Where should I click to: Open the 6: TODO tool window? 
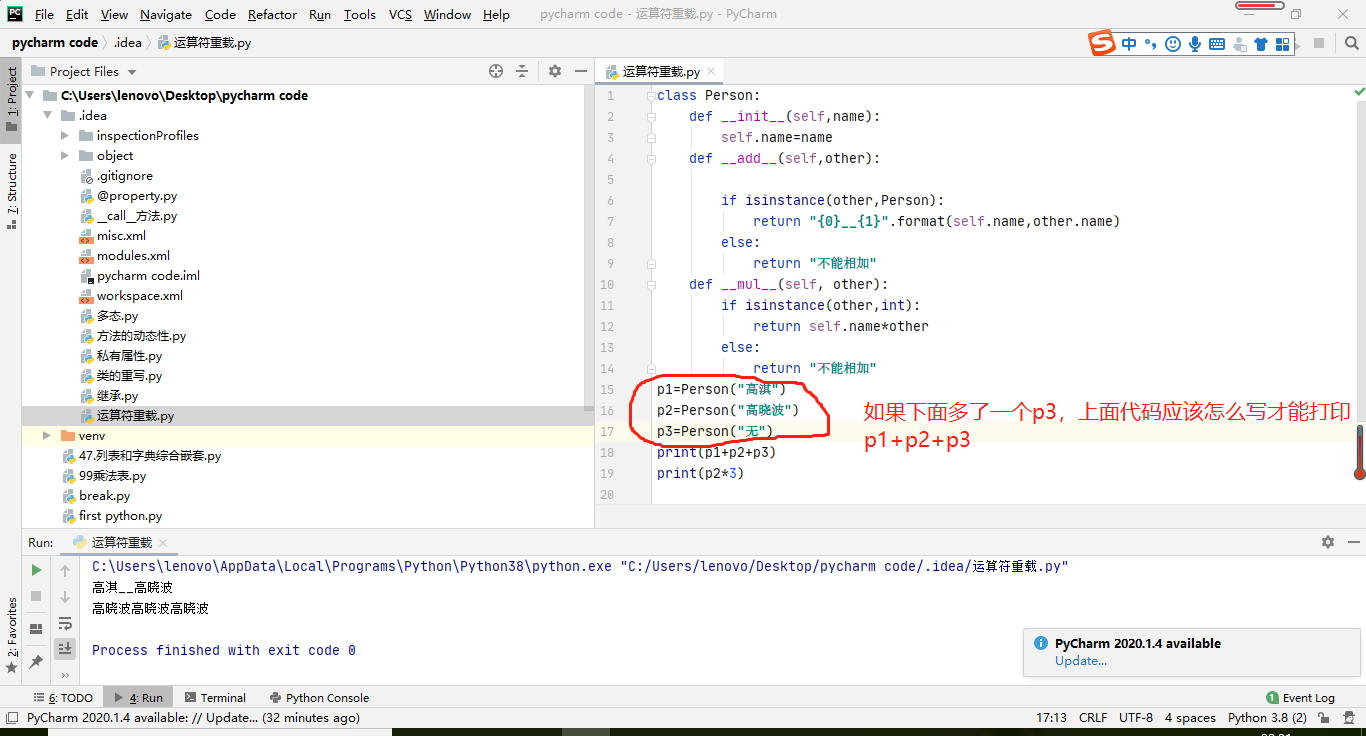click(63, 697)
